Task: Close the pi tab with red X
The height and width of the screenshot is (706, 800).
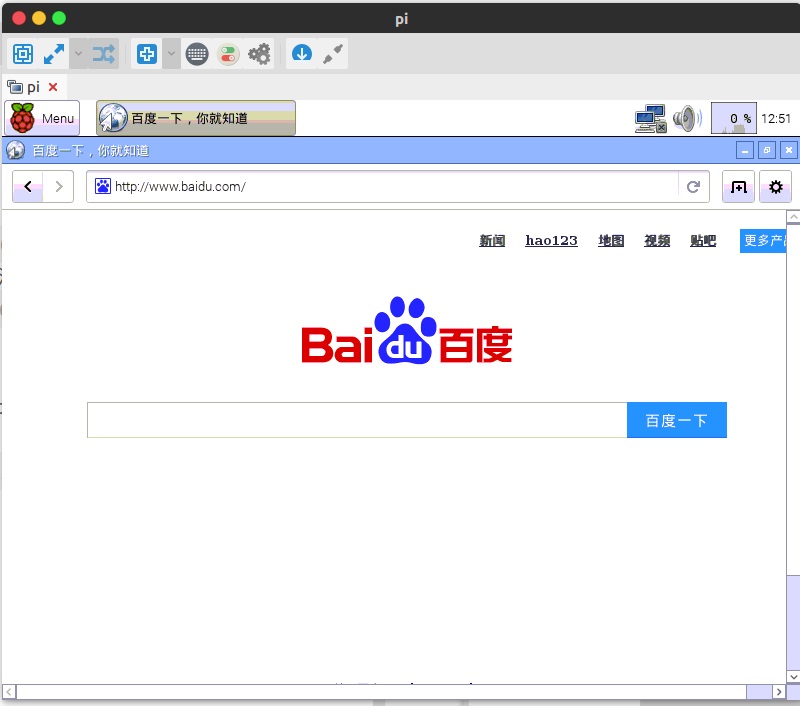Action: [53, 87]
